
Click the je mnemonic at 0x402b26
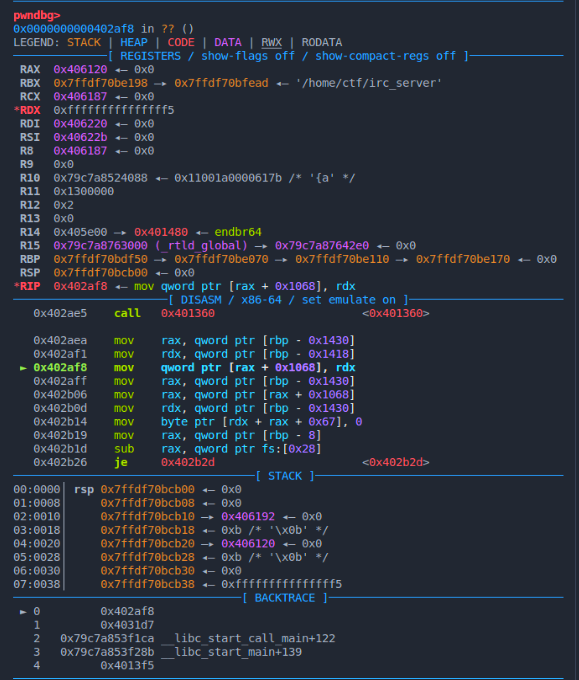coord(121,462)
